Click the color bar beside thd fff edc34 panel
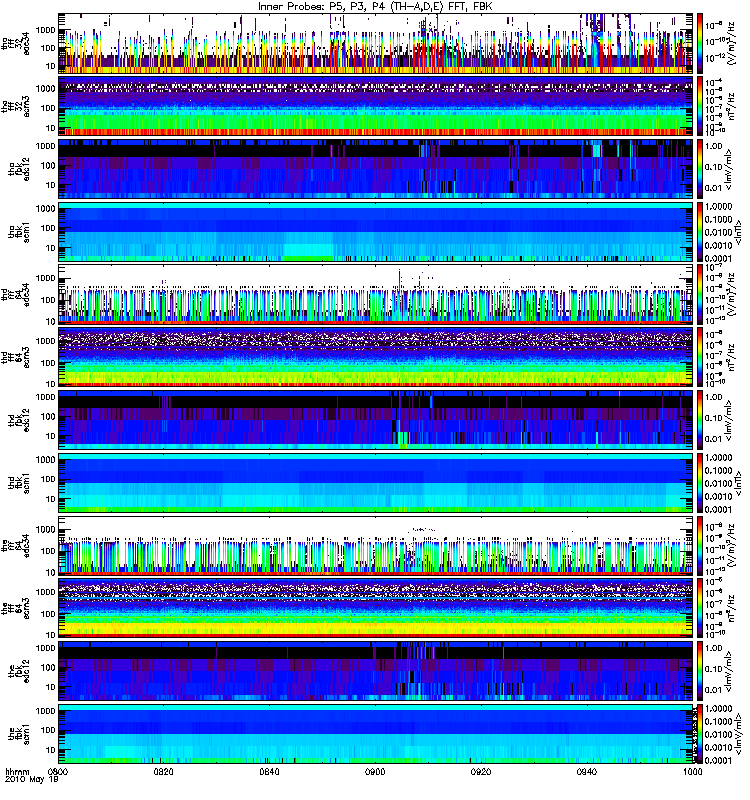Screen dimensions: 750x800 pos(701,295)
